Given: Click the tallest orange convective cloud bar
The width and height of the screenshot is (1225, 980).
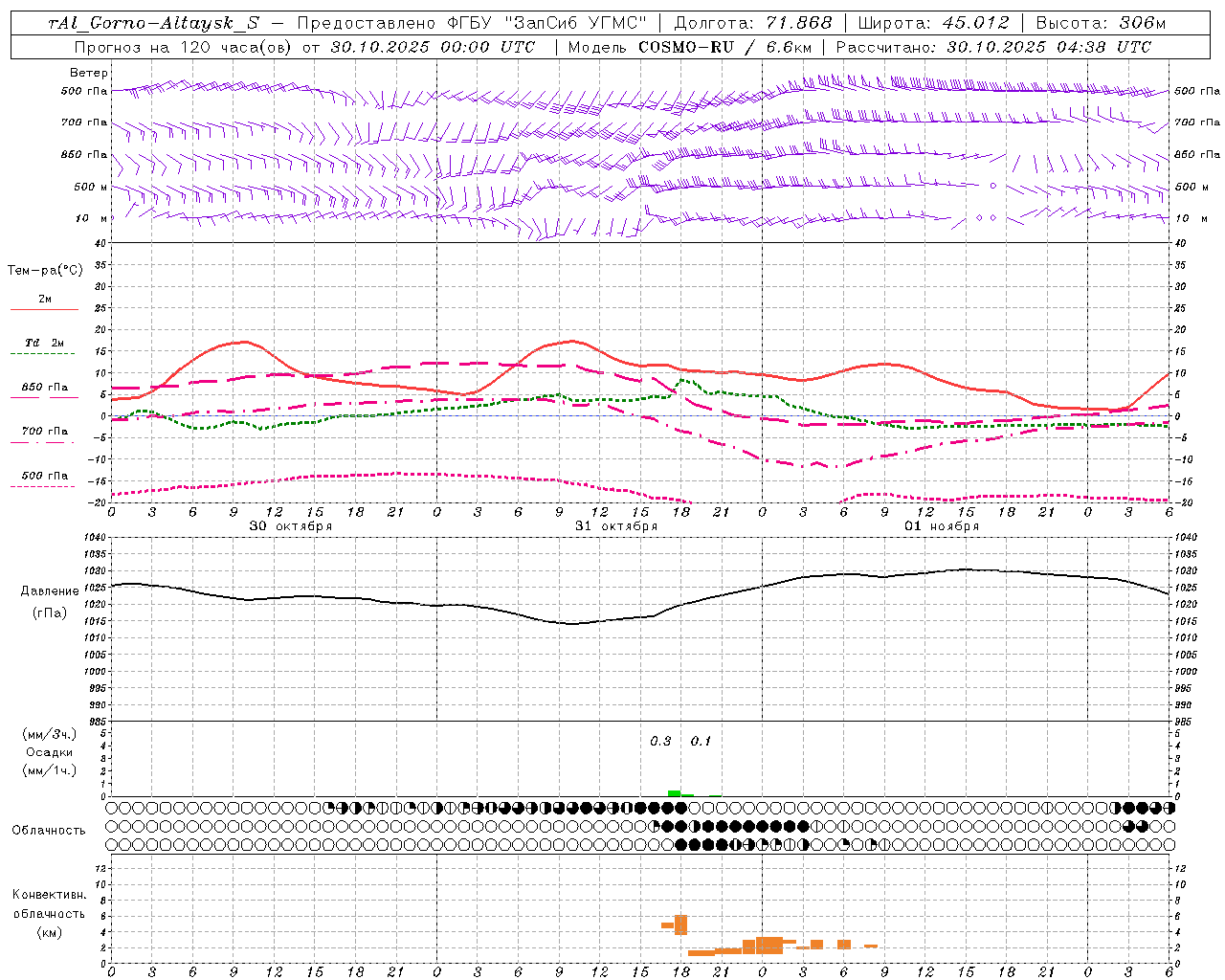Looking at the screenshot, I should tap(680, 924).
